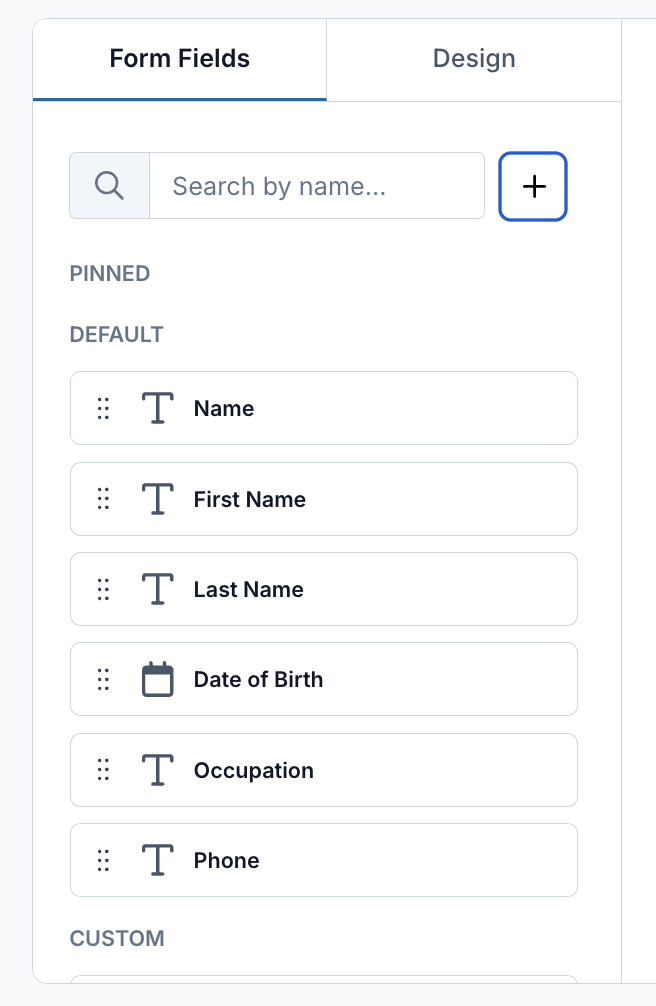This screenshot has height=1006, width=656.
Task: Click the plus icon to add field
Action: pyautogui.click(x=533, y=186)
